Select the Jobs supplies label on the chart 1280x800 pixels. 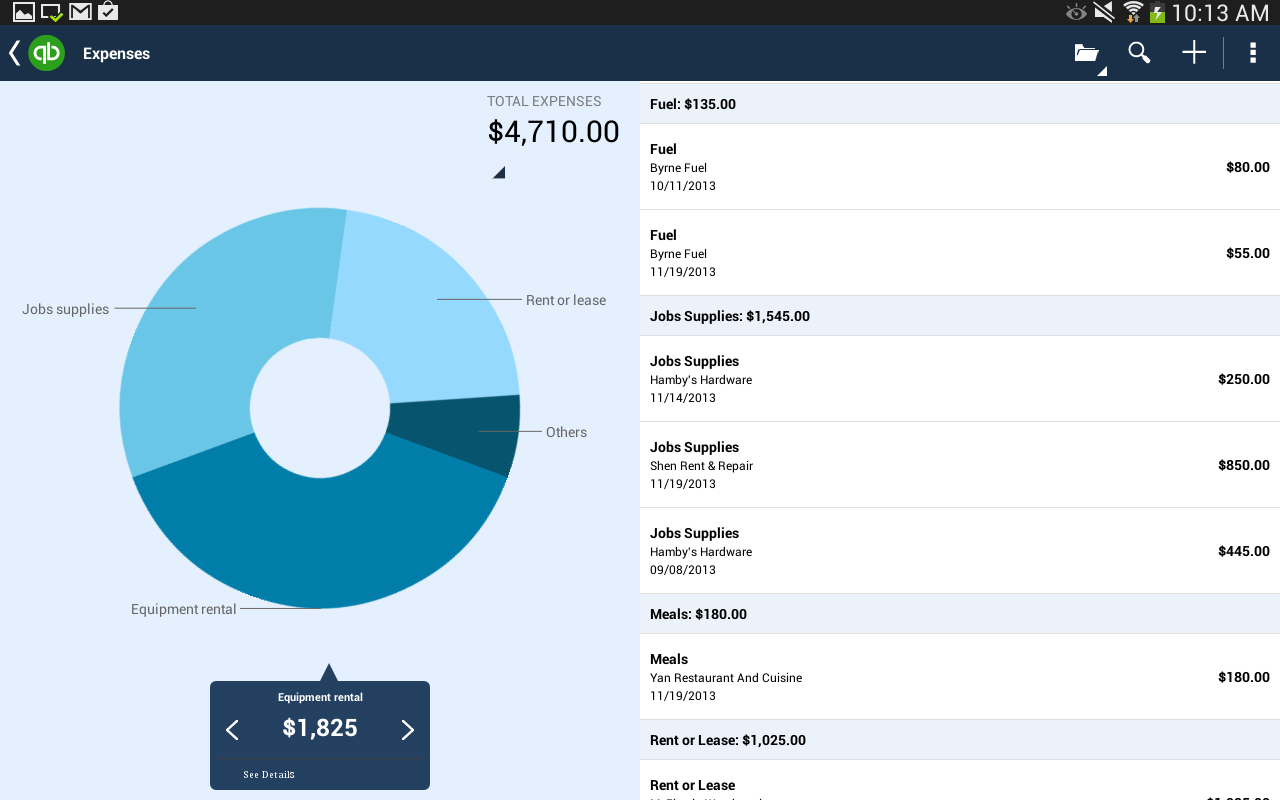[x=65, y=309]
